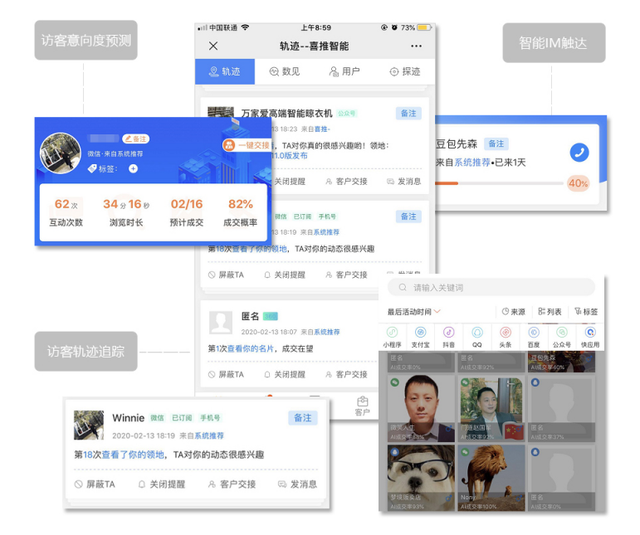Viewport: 640px width, 535px height.
Task: View the 02/16 预计成交 stat
Action: 187,212
